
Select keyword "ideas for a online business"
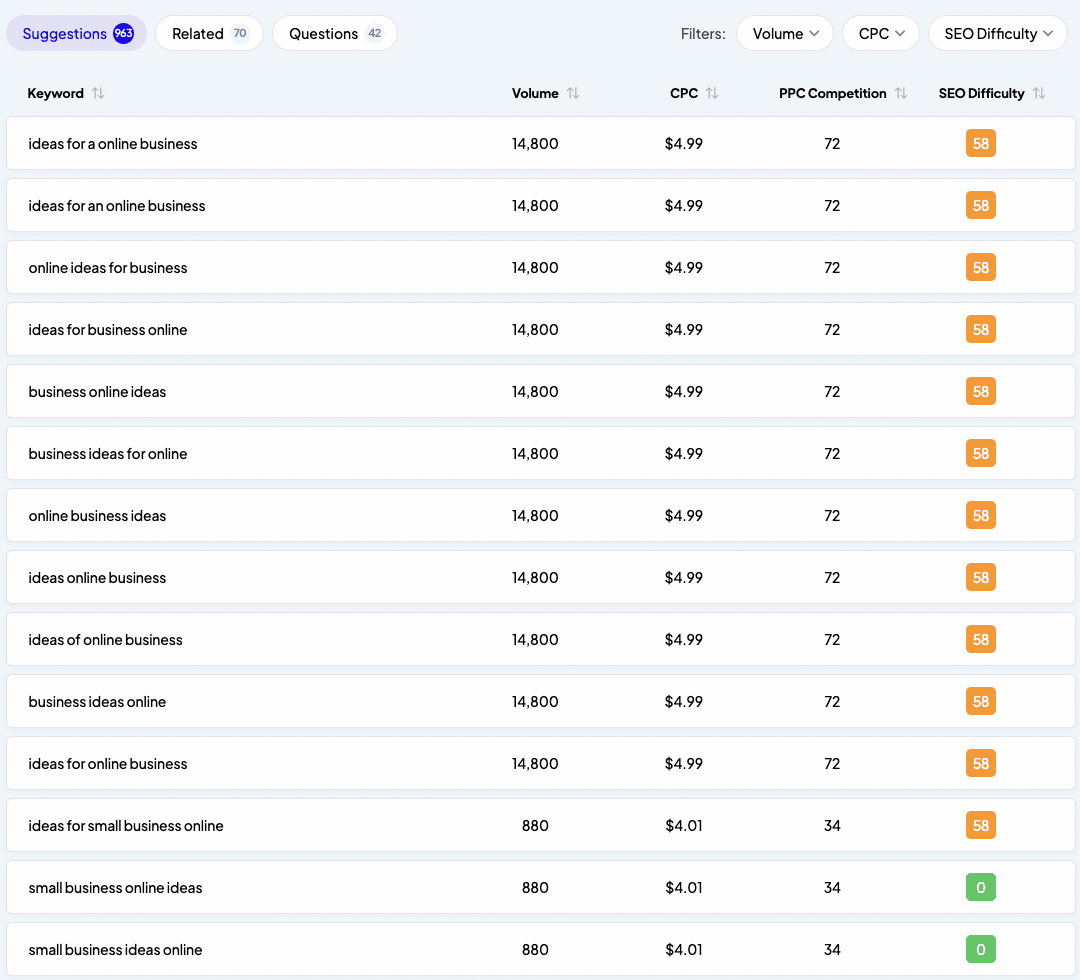(113, 143)
